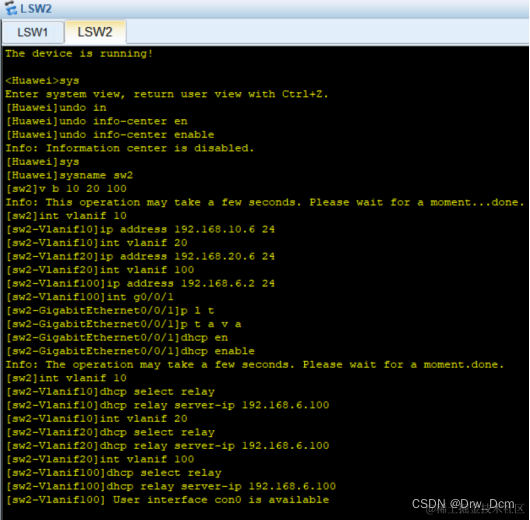This screenshot has width=530, height=520.
Task: Click the '[sw2]v b 10 20 100' line
Action: click(x=66, y=189)
